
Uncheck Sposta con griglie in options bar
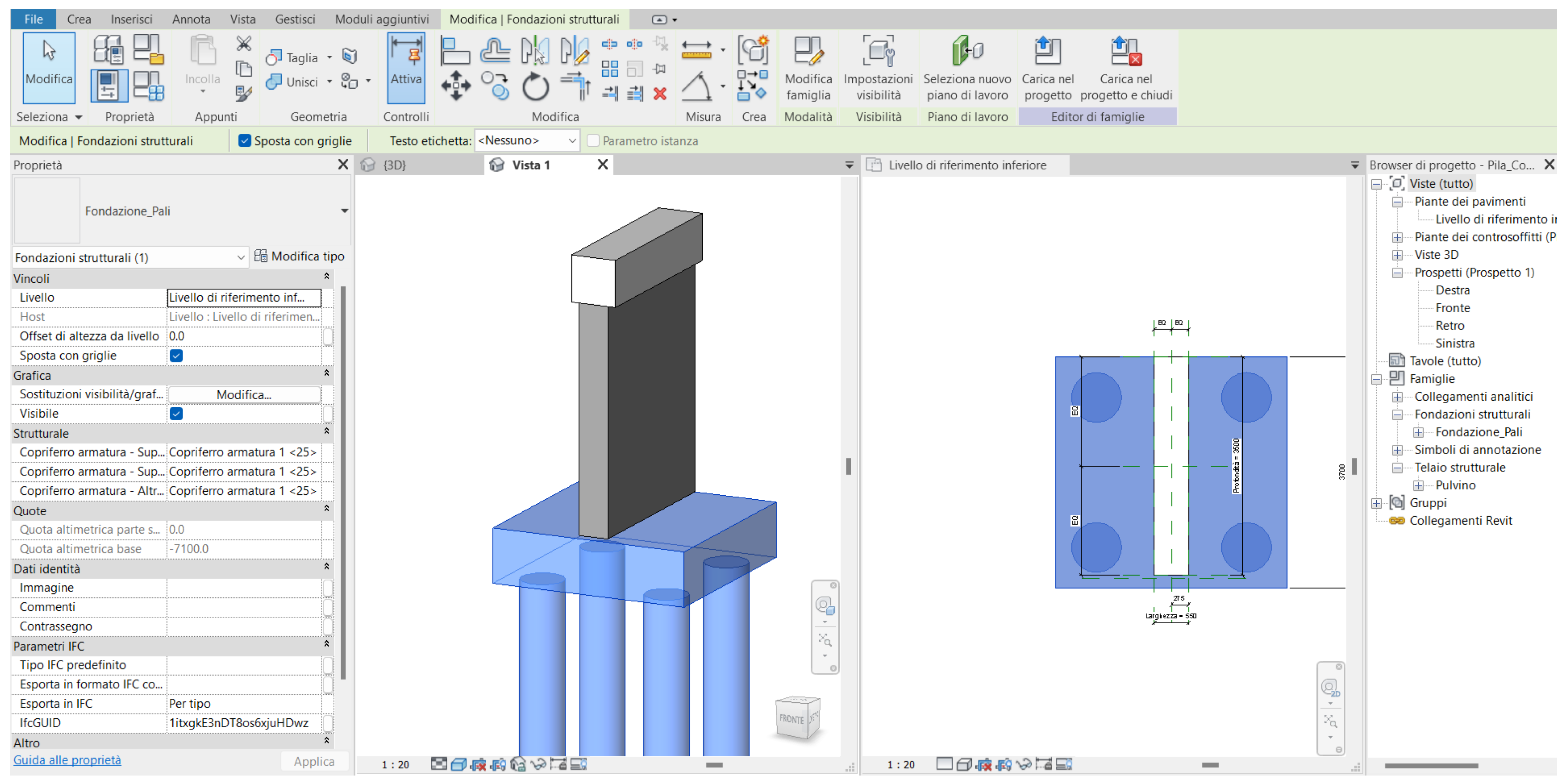coord(245,141)
